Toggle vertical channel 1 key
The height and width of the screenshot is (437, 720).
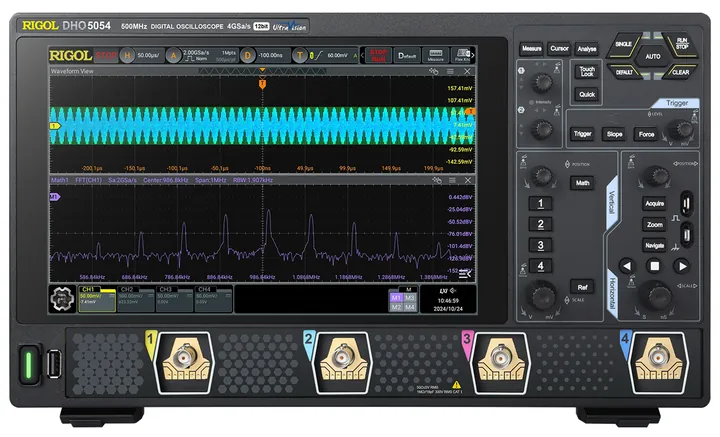pyautogui.click(x=540, y=203)
